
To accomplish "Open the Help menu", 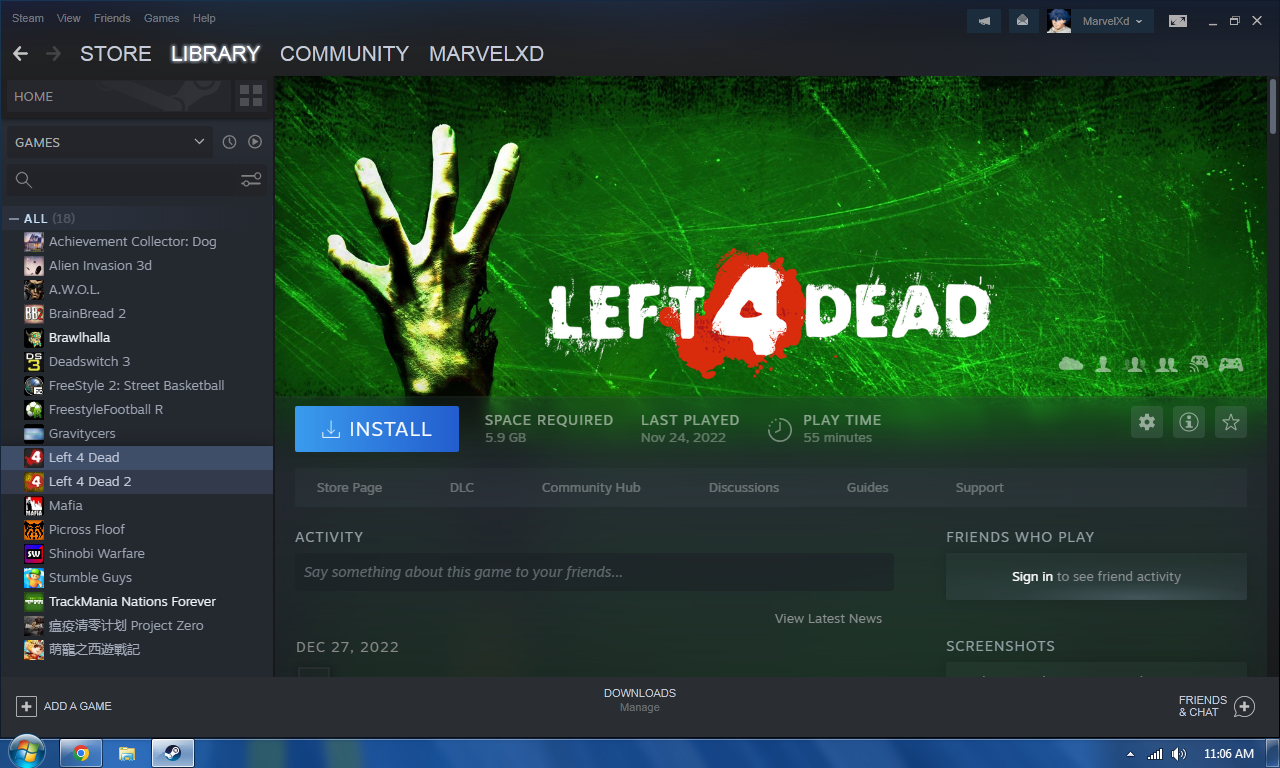I will 204,18.
